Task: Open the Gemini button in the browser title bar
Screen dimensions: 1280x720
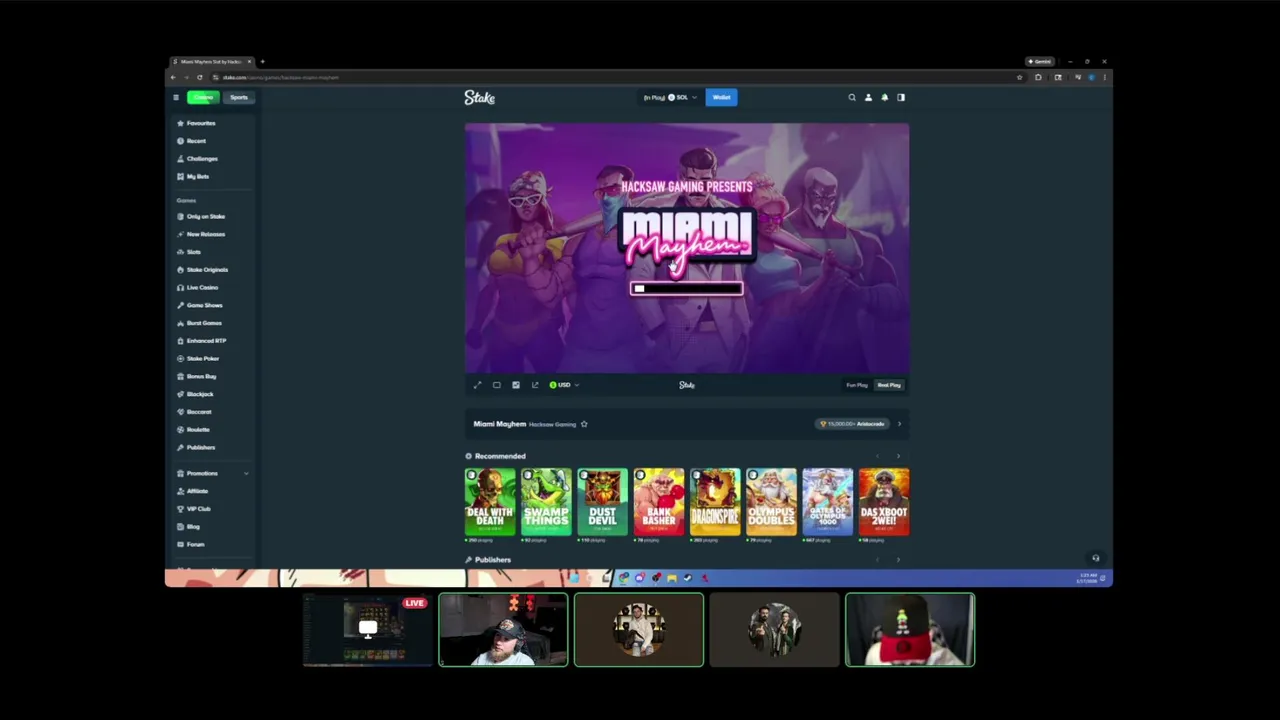Action: (1039, 62)
